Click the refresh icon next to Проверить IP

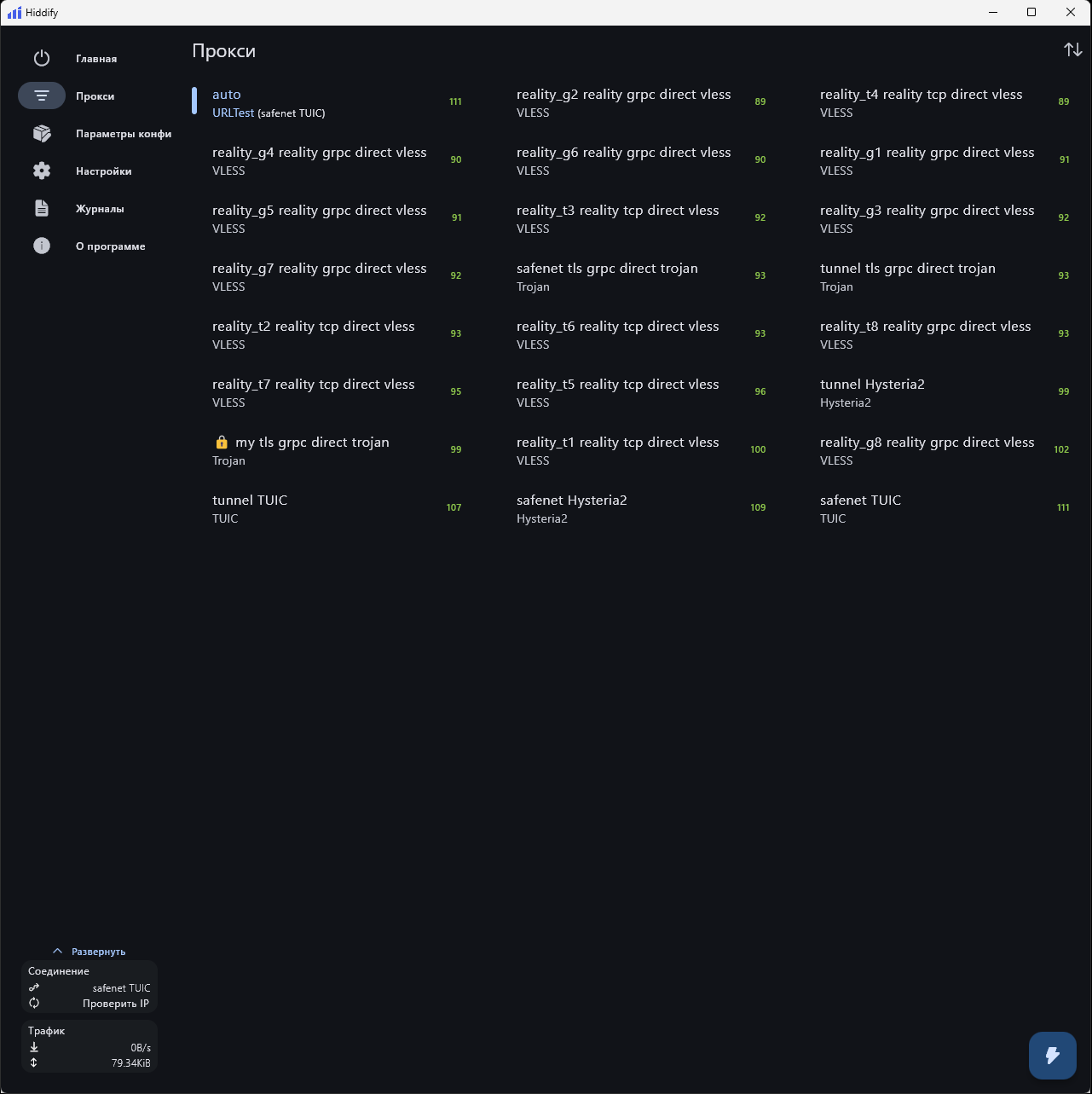tap(34, 1003)
